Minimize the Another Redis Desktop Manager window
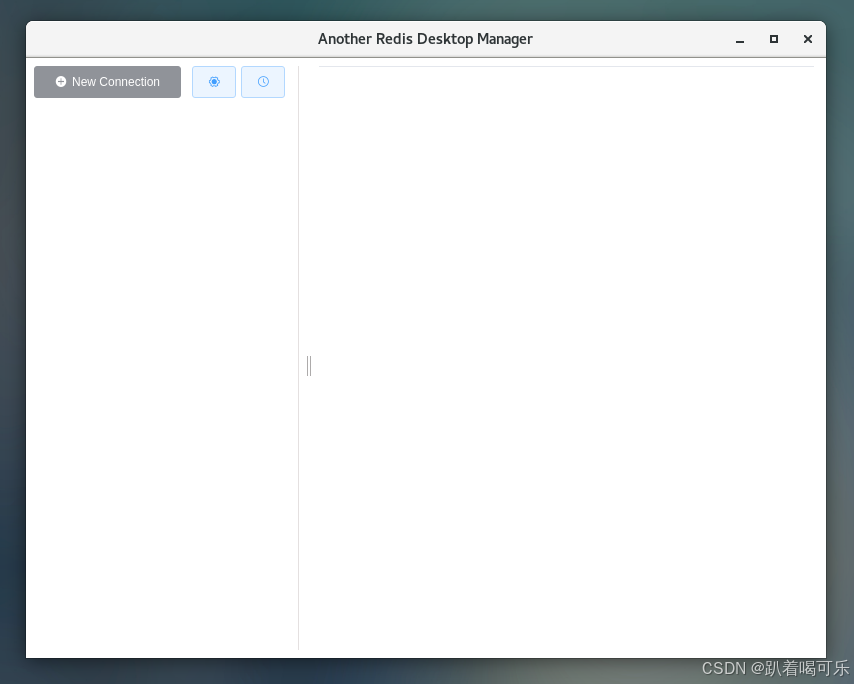This screenshot has height=684, width=854. pyautogui.click(x=740, y=39)
